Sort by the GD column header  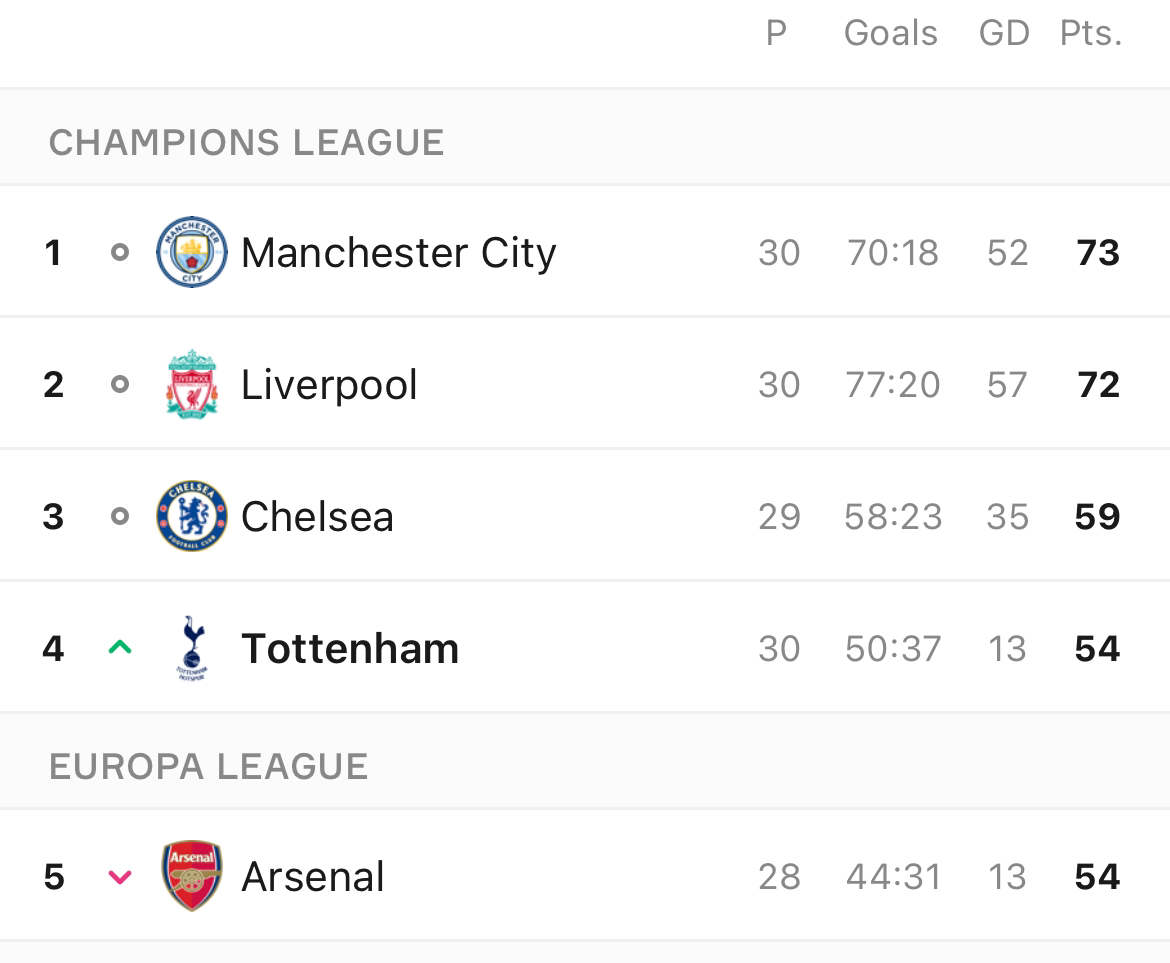(1004, 34)
